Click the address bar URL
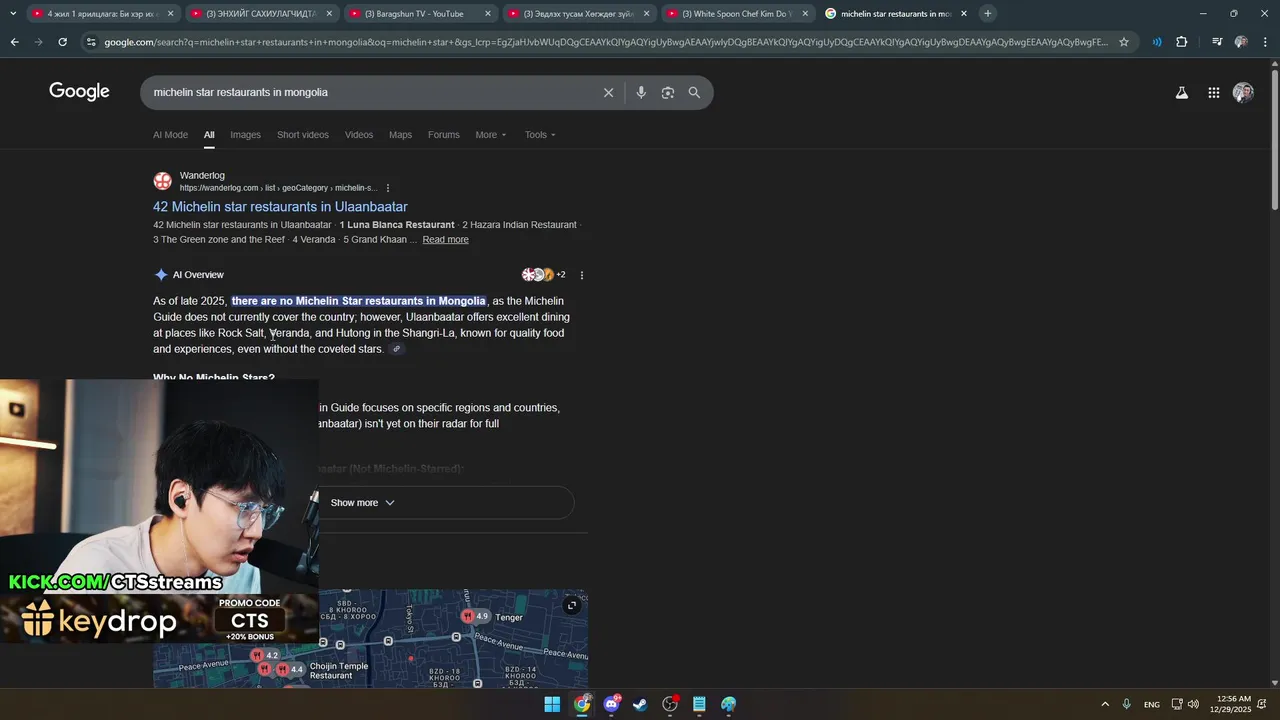Viewport: 1280px width, 720px height. [x=605, y=42]
